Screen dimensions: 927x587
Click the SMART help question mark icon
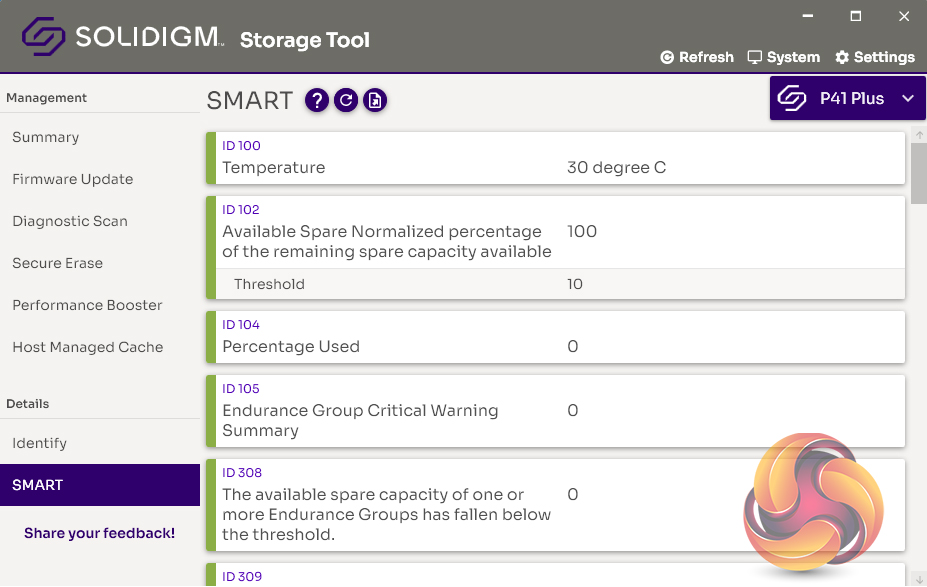(x=317, y=100)
